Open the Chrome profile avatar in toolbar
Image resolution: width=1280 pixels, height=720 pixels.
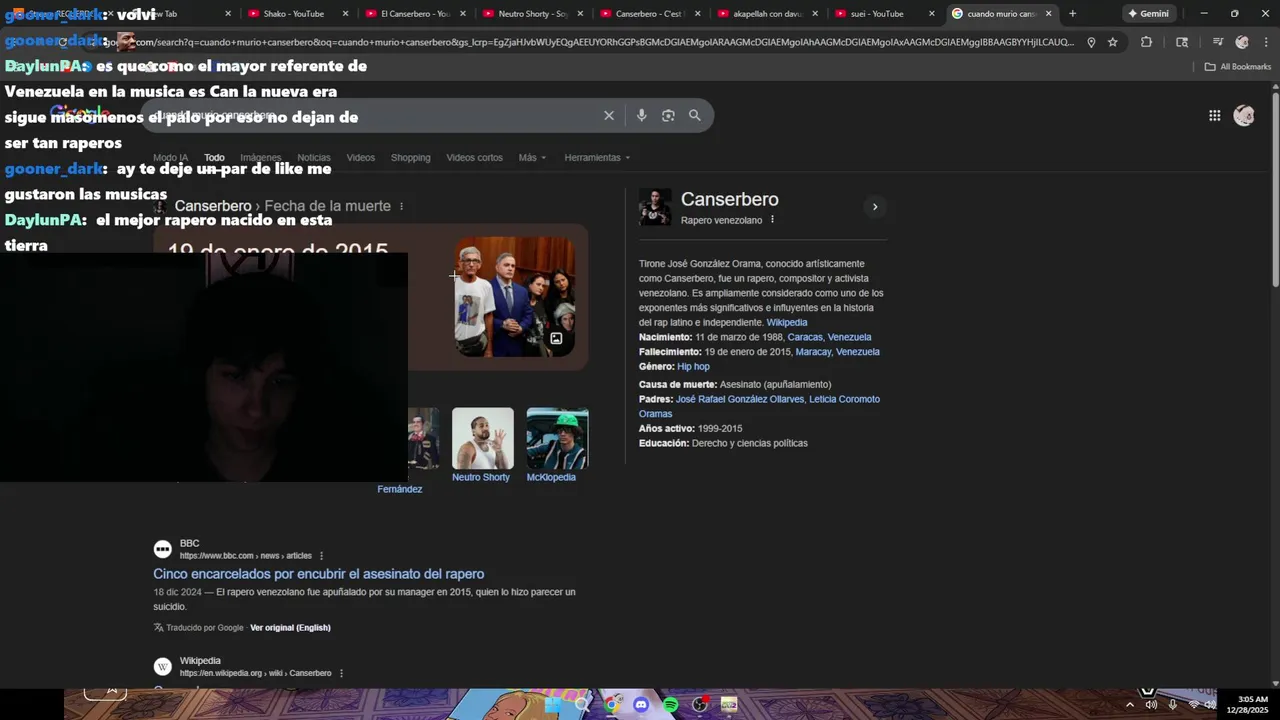pyautogui.click(x=1242, y=42)
